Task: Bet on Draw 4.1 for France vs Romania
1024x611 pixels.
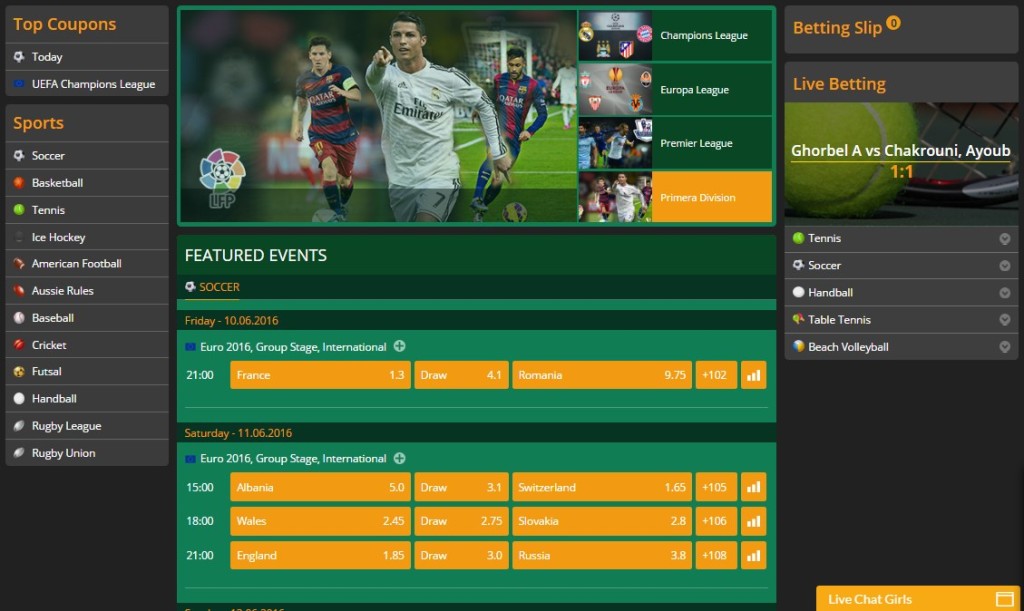Action: click(x=461, y=375)
